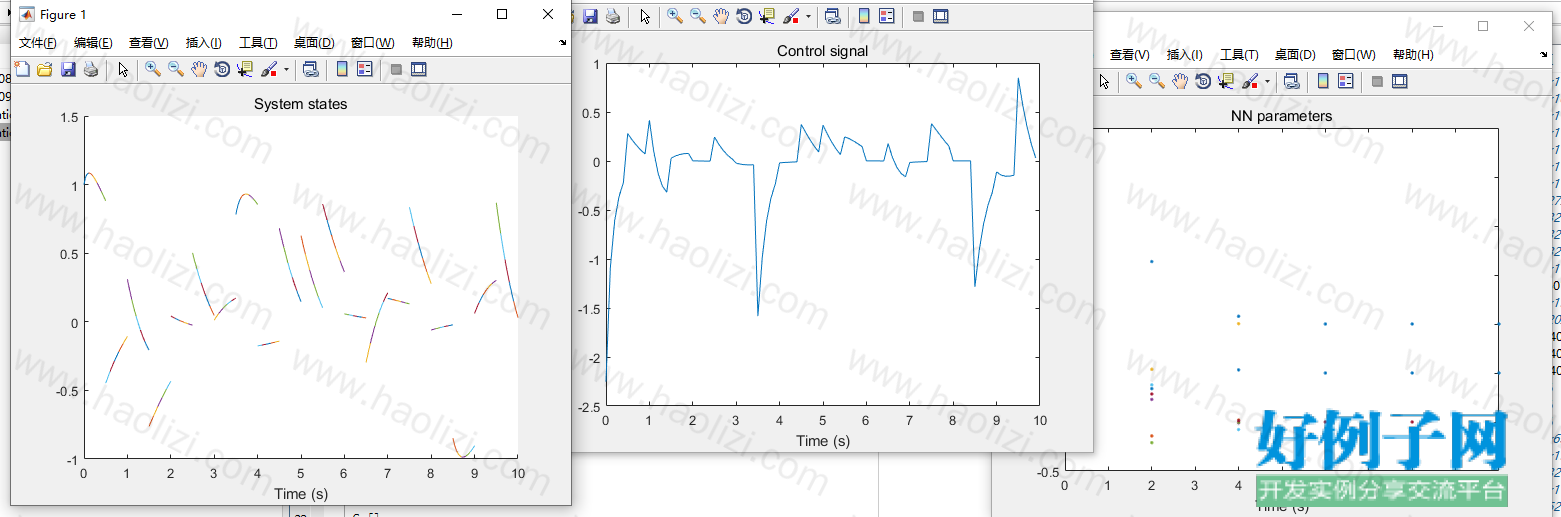This screenshot has height=517, width=1561.
Task: Select Data Cursor tool in Figure 1 toolbar
Action: (x=245, y=69)
